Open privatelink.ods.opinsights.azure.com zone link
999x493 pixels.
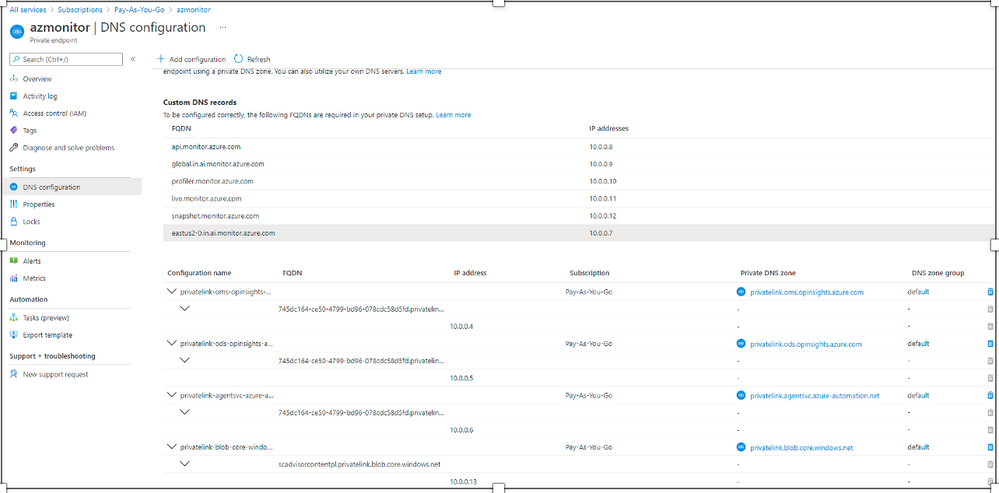click(805, 344)
